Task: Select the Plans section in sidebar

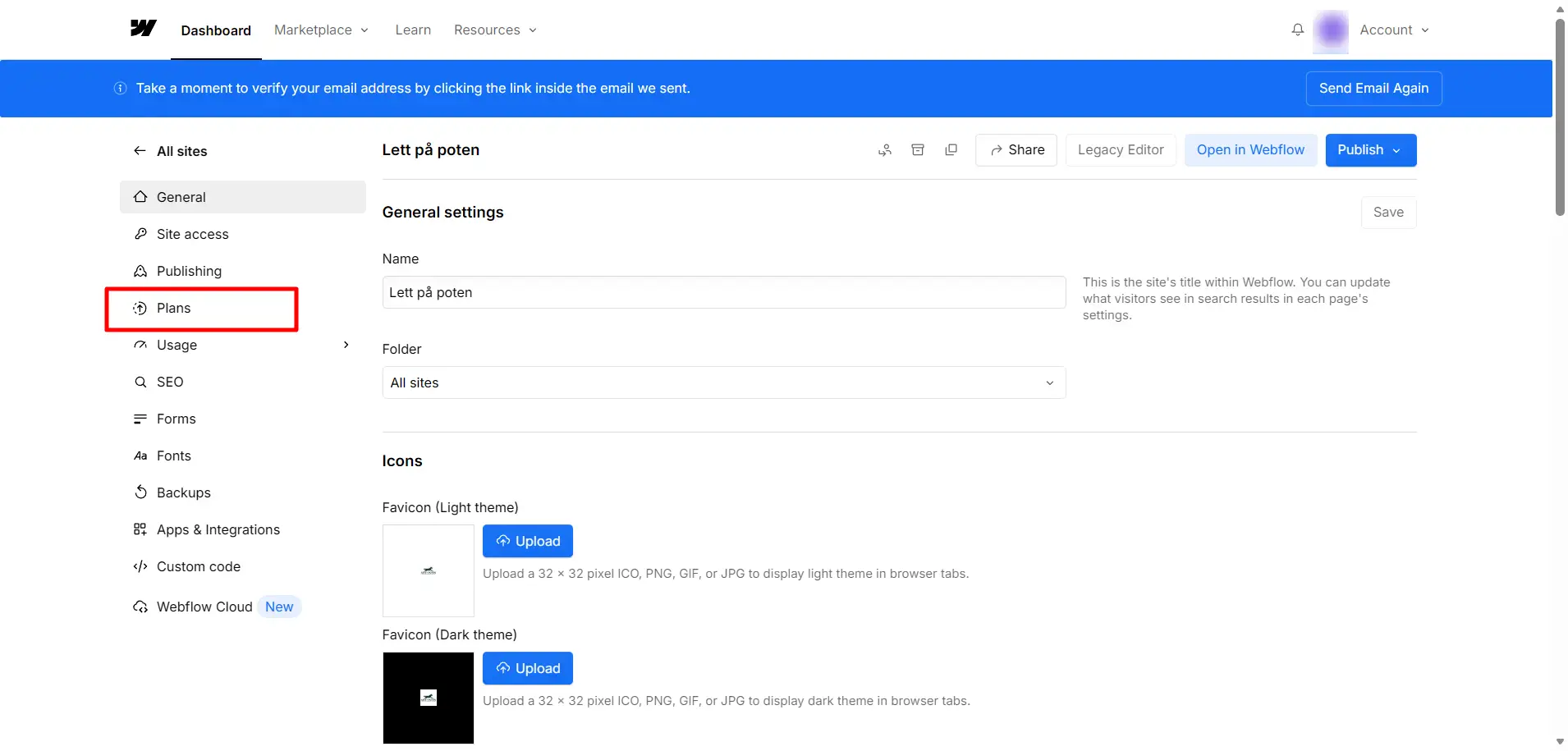Action: 173,309
